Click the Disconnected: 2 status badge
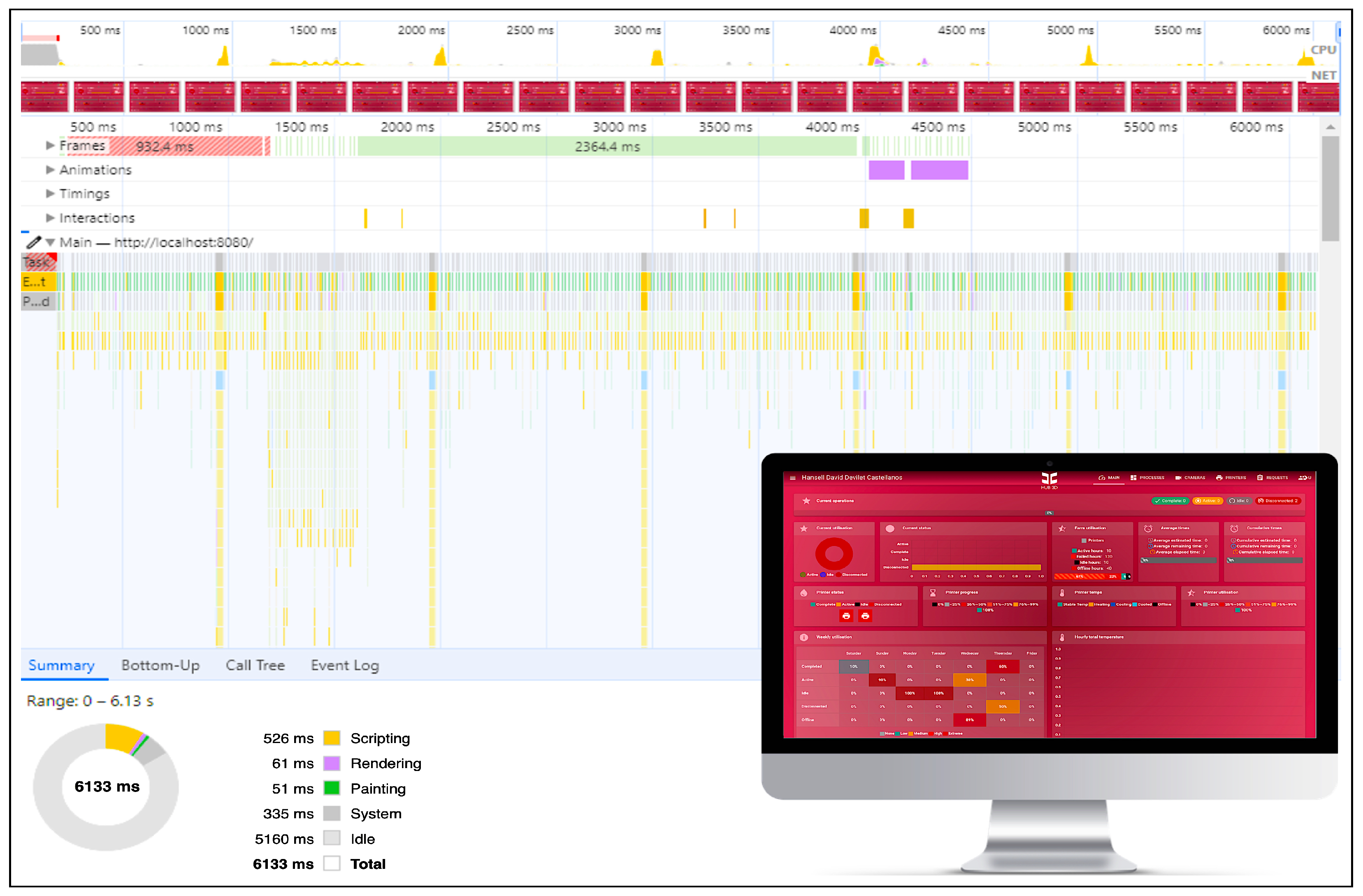The width and height of the screenshot is (1363, 896). pyautogui.click(x=1278, y=501)
